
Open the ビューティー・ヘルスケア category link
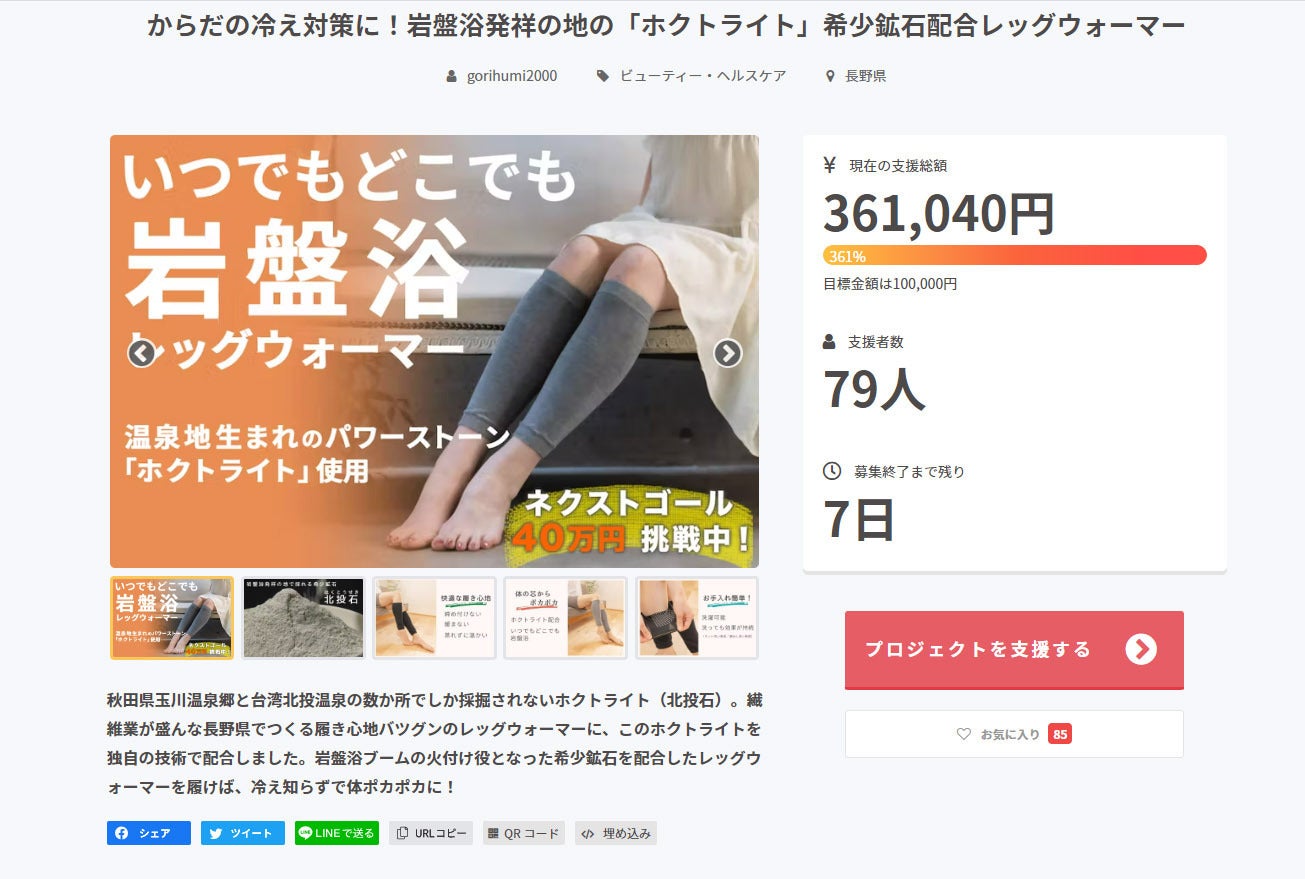(x=703, y=76)
